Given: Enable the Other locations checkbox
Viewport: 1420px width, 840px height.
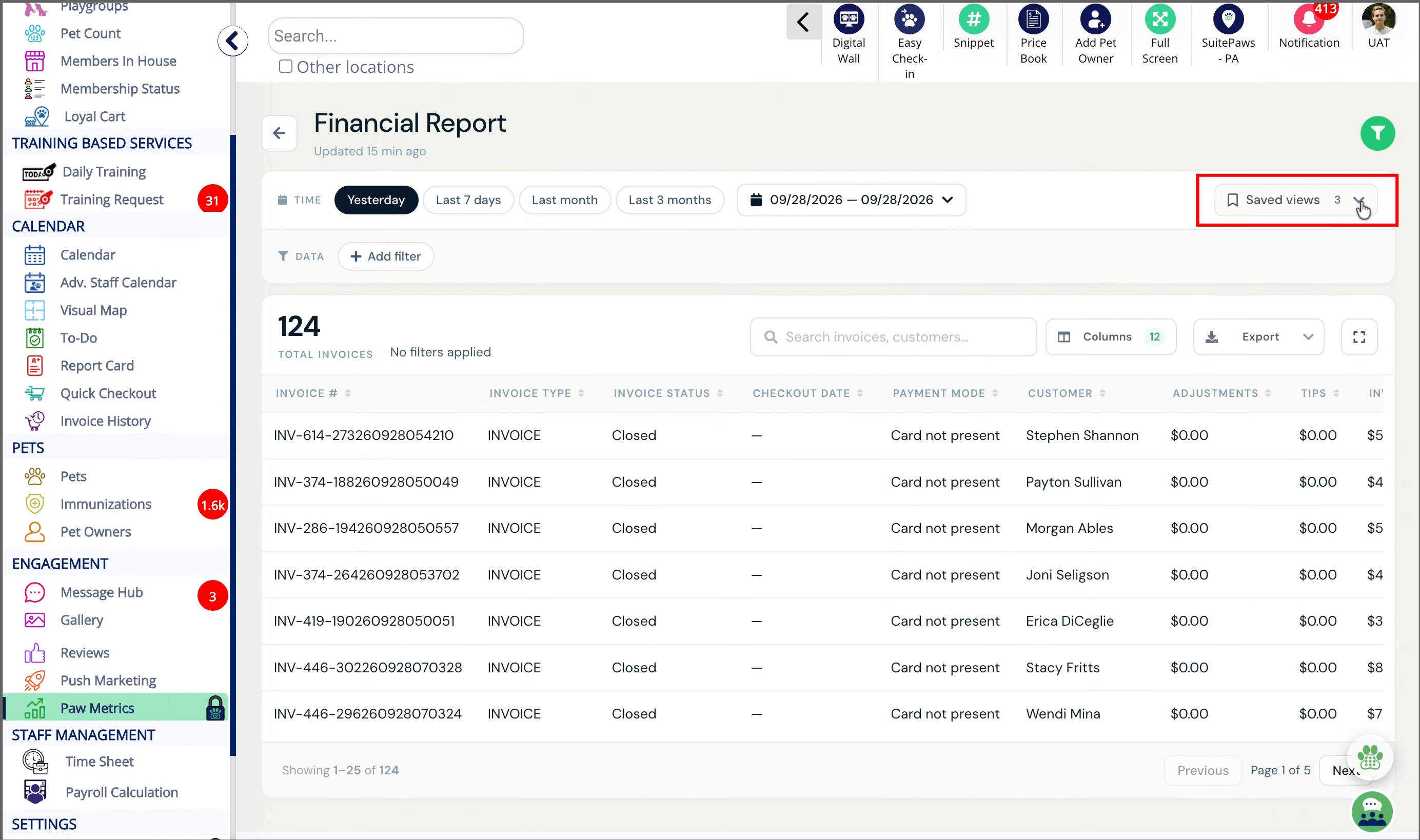Looking at the screenshot, I should (286, 66).
